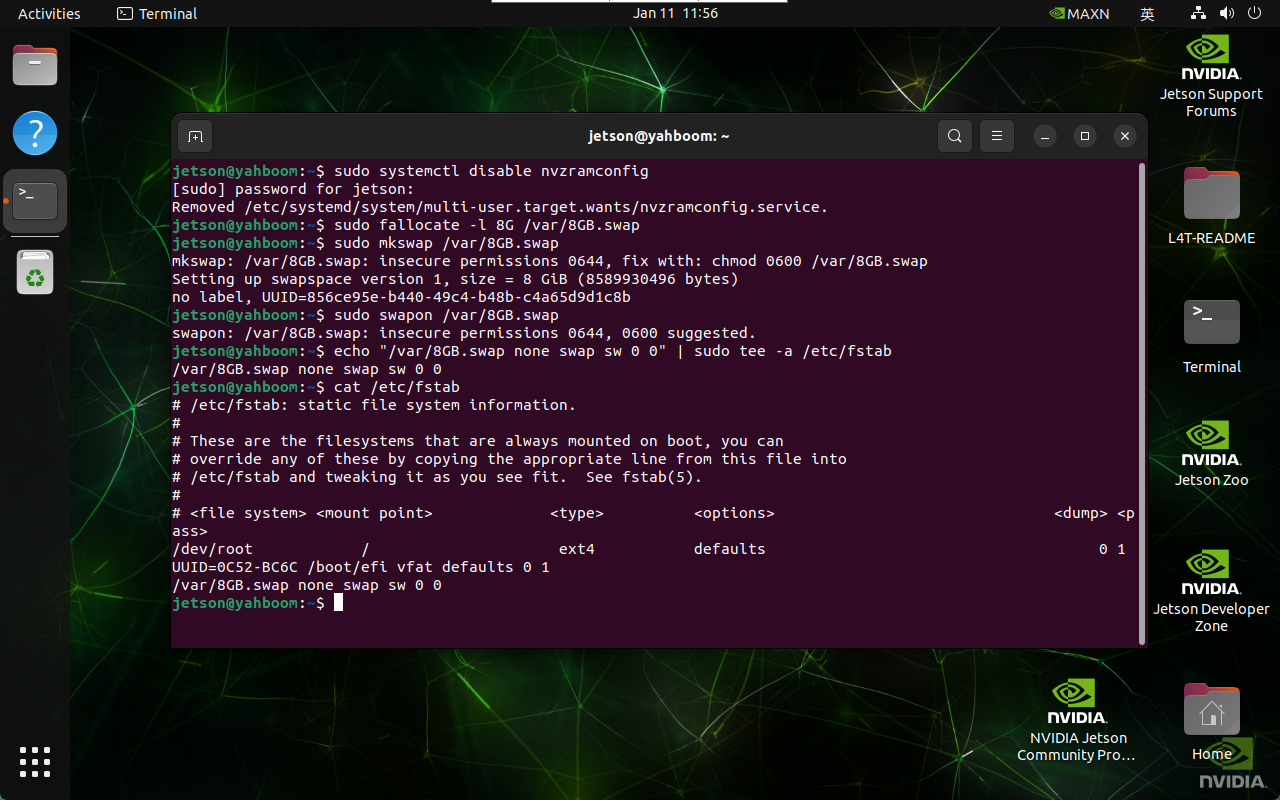Open the Files app in dock
Image resolution: width=1280 pixels, height=800 pixels.
35,66
